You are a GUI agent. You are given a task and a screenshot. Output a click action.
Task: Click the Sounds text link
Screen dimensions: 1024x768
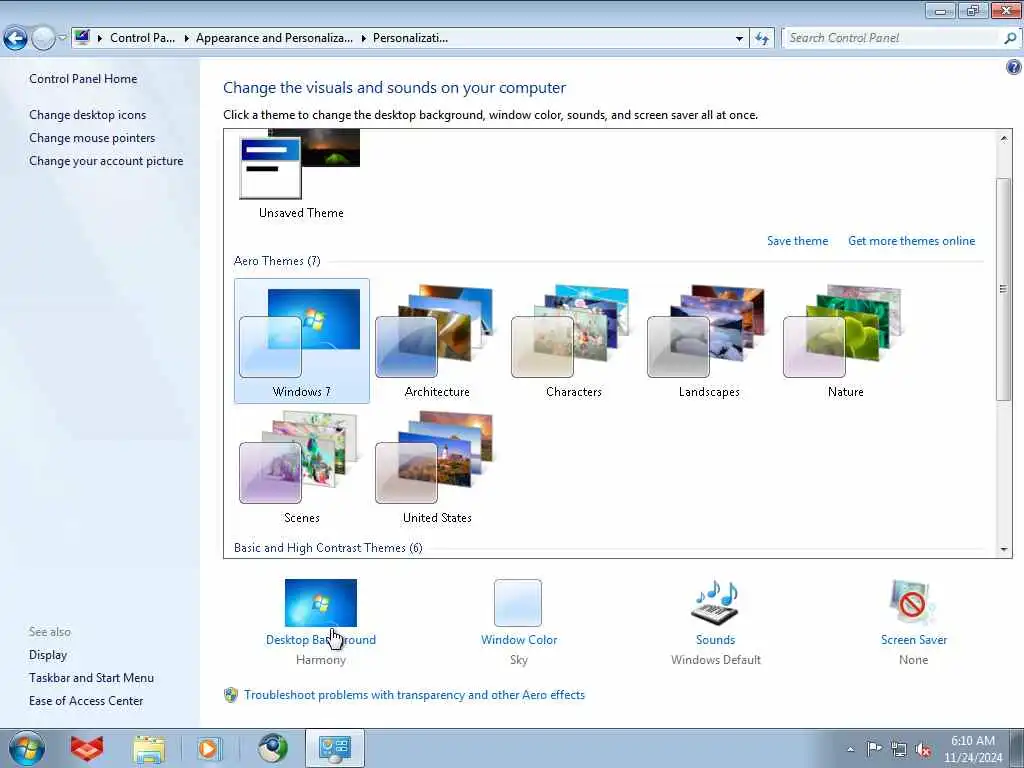pyautogui.click(x=715, y=640)
